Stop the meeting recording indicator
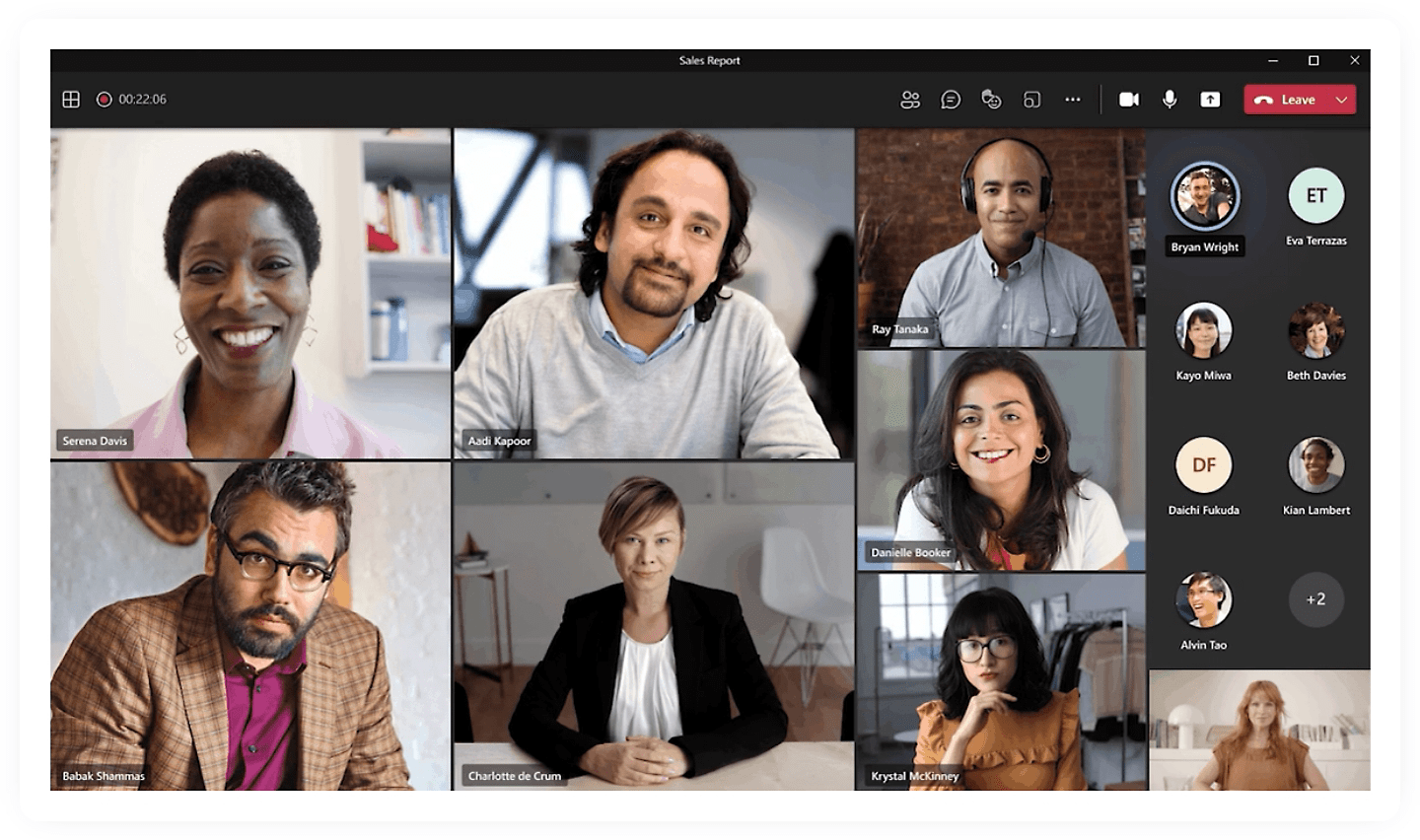Screen dimensions: 1420x840 coord(104,100)
